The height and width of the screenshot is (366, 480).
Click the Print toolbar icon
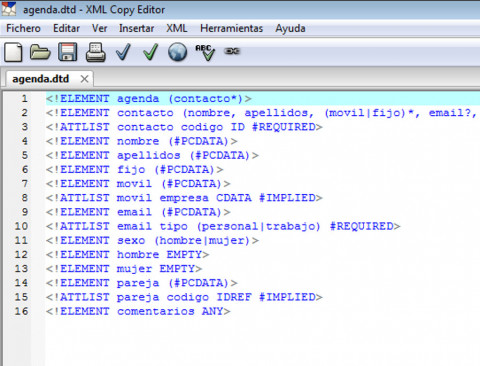[x=96, y=52]
